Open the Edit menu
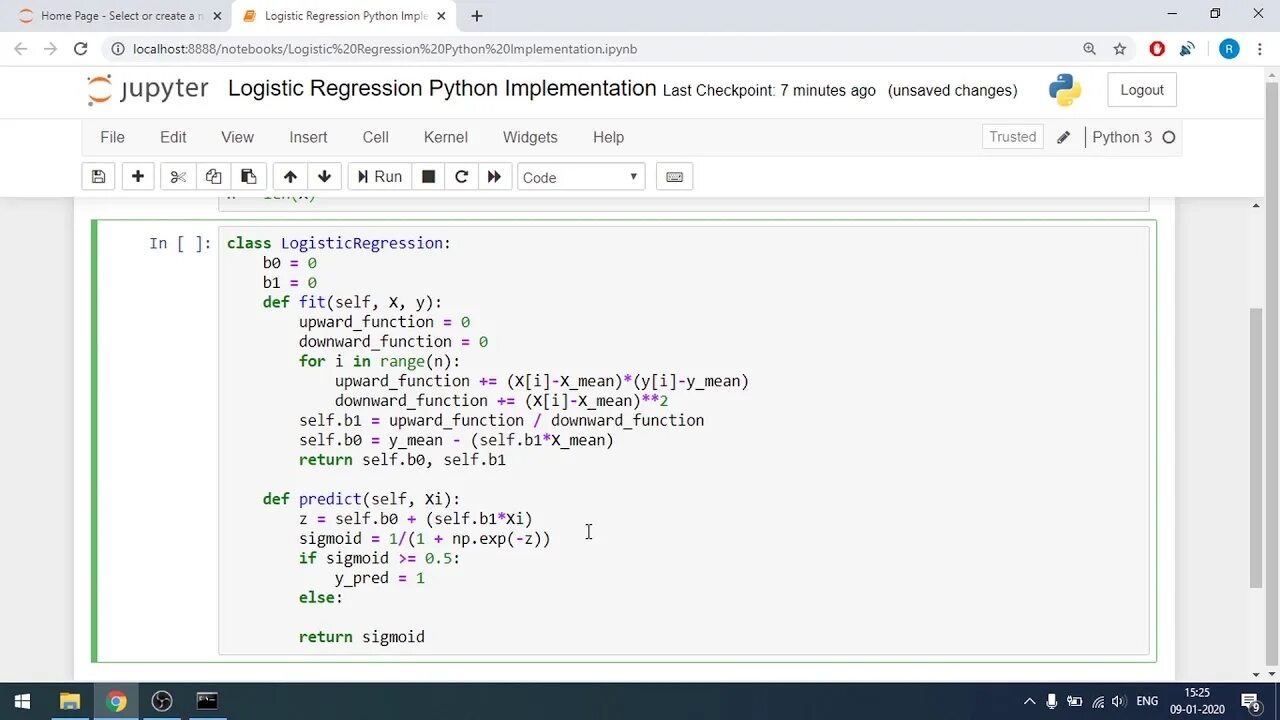 (173, 137)
